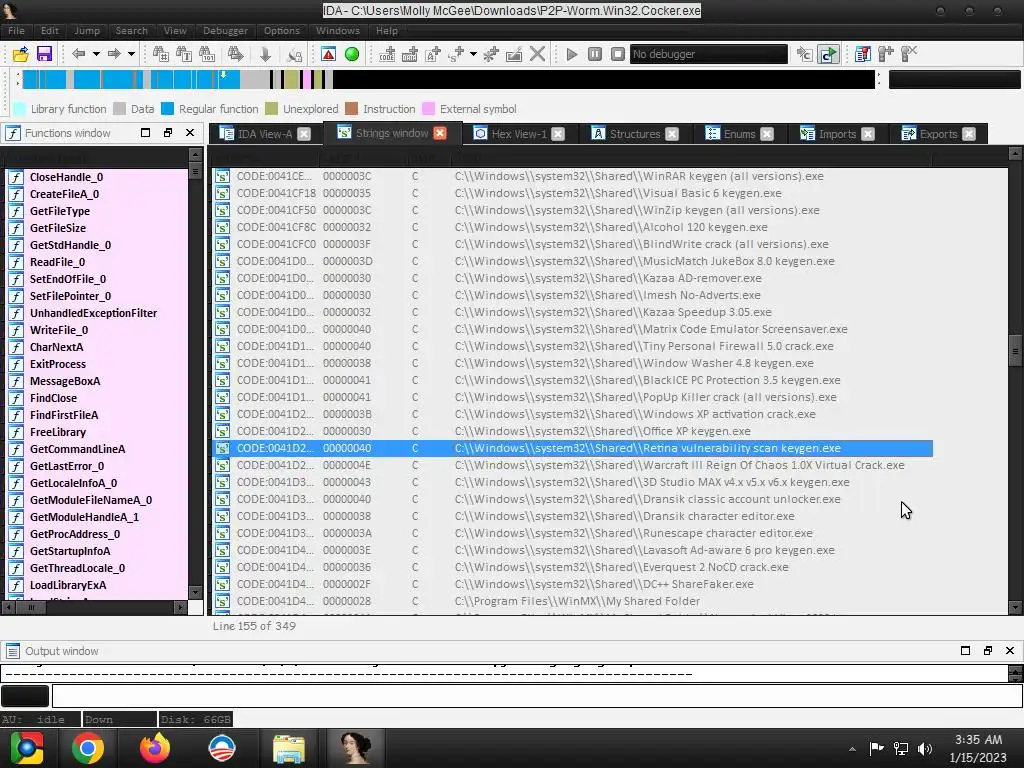Click the delete breakpoint X icon
Image resolution: width=1024 pixels, height=768 pixels.
909,54
